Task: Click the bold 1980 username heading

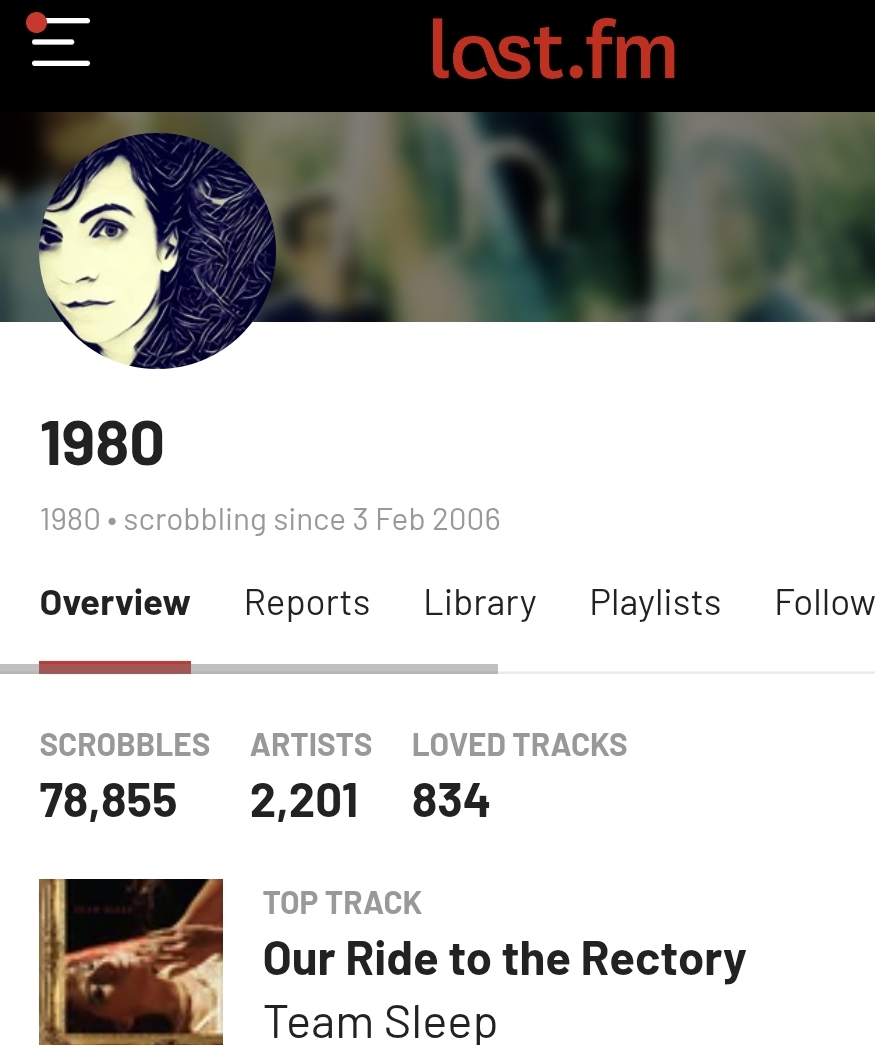Action: 102,444
